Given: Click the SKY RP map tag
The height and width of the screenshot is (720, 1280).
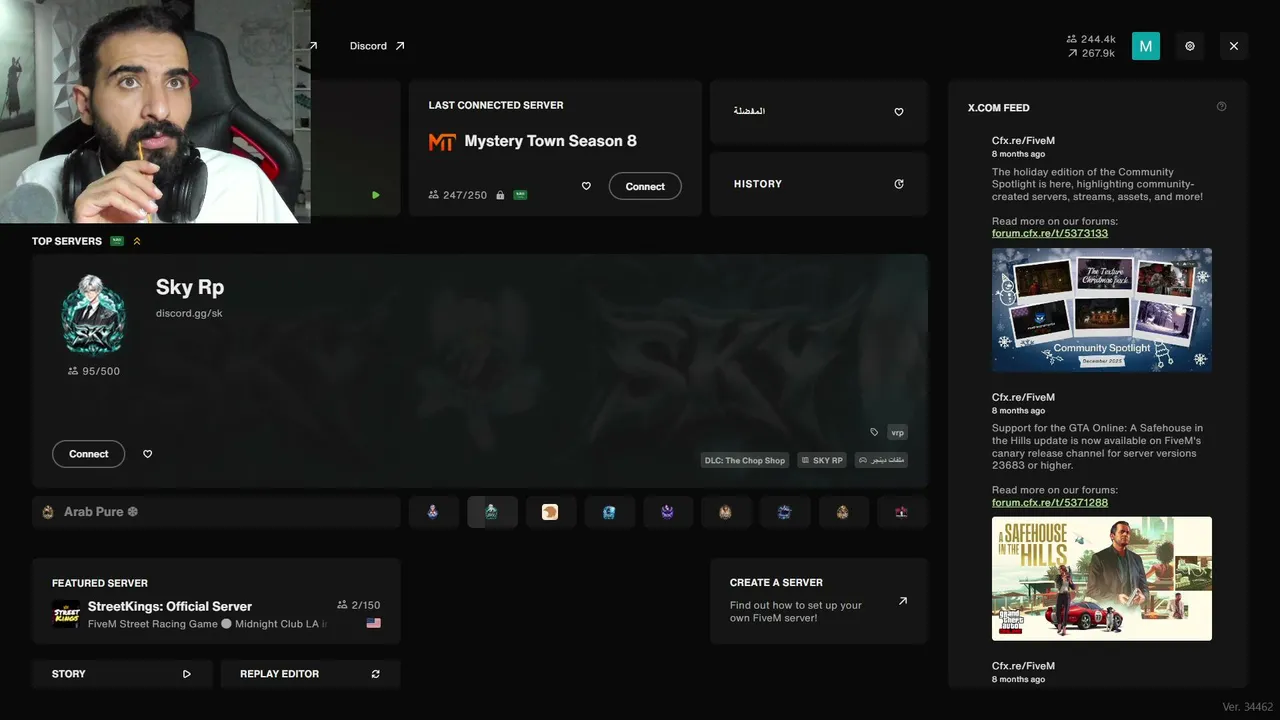Looking at the screenshot, I should pyautogui.click(x=823, y=460).
